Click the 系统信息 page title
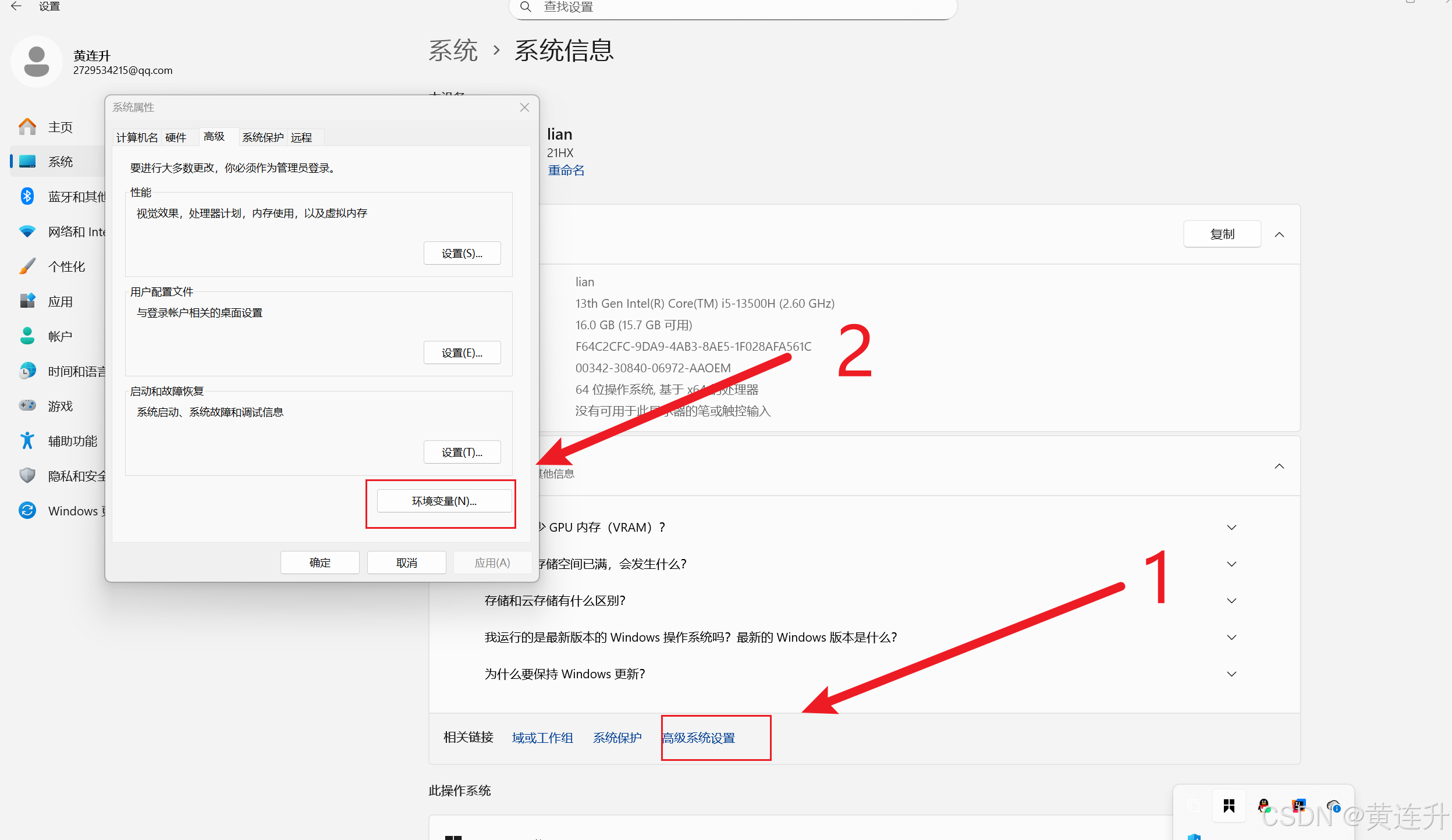Image resolution: width=1452 pixels, height=840 pixels. click(x=564, y=51)
